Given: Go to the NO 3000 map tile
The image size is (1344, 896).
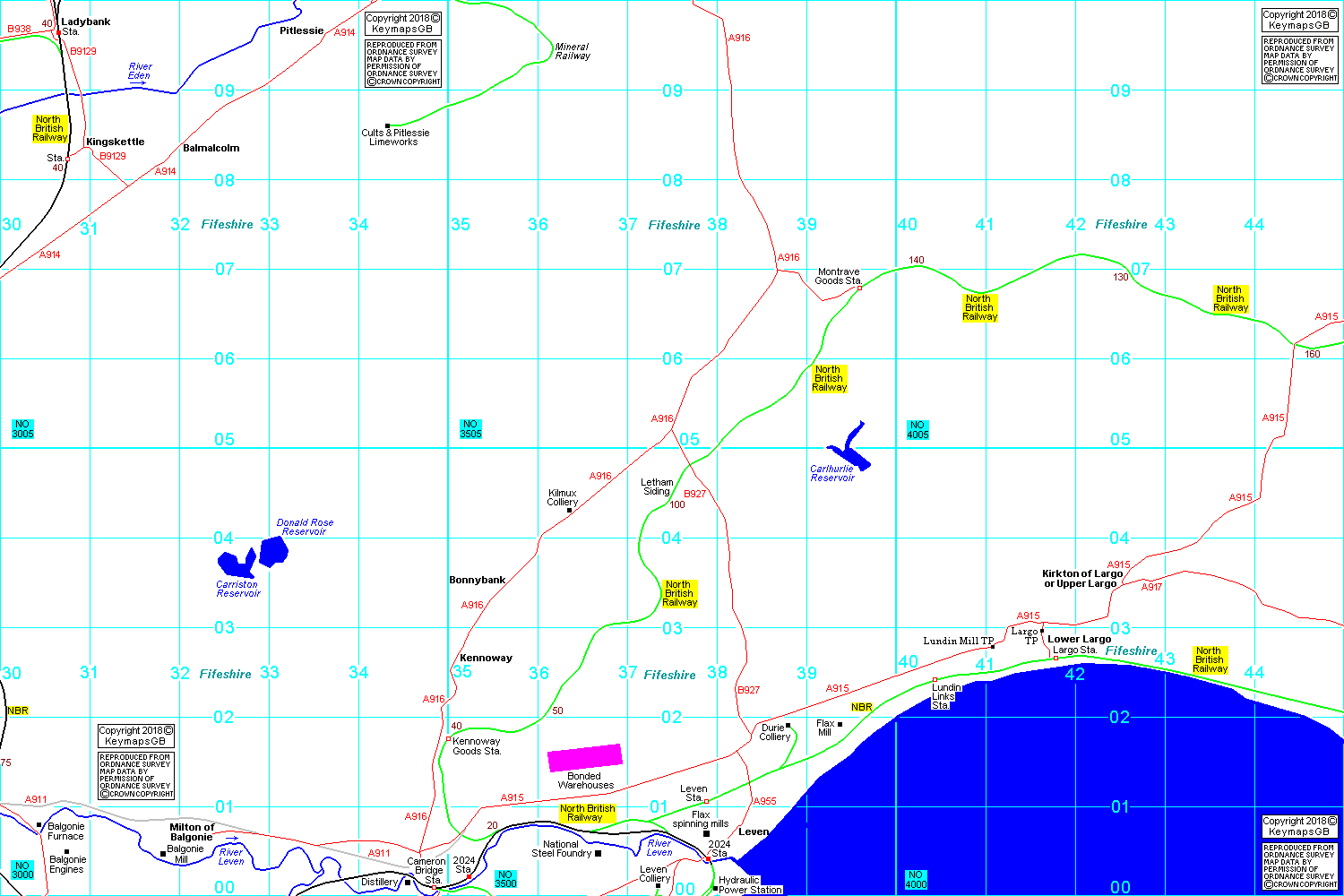Looking at the screenshot, I should [x=22, y=870].
